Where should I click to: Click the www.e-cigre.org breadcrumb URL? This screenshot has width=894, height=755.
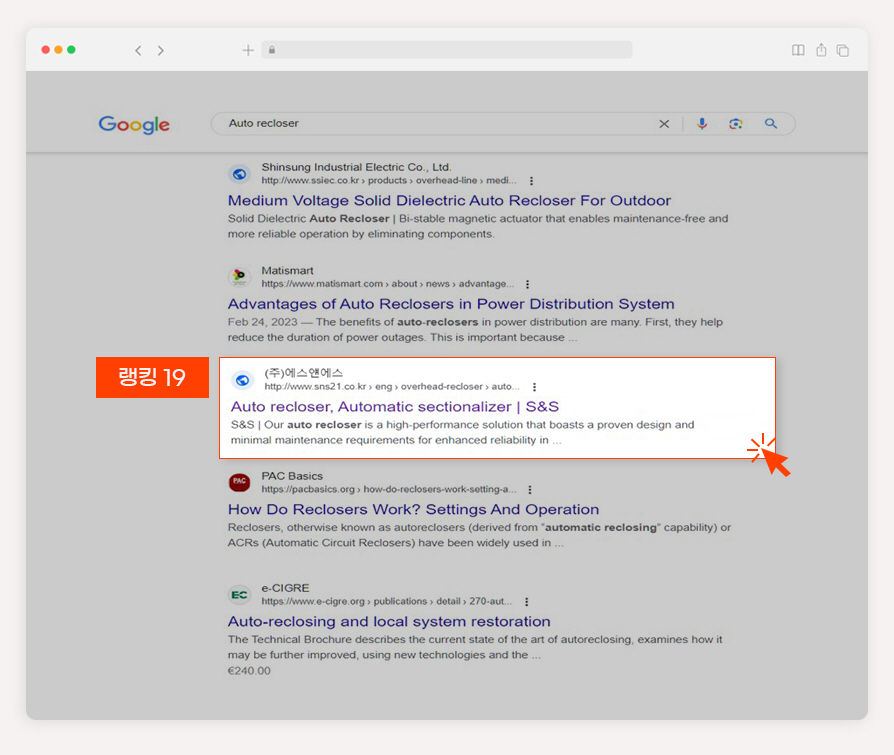pyautogui.click(x=387, y=602)
